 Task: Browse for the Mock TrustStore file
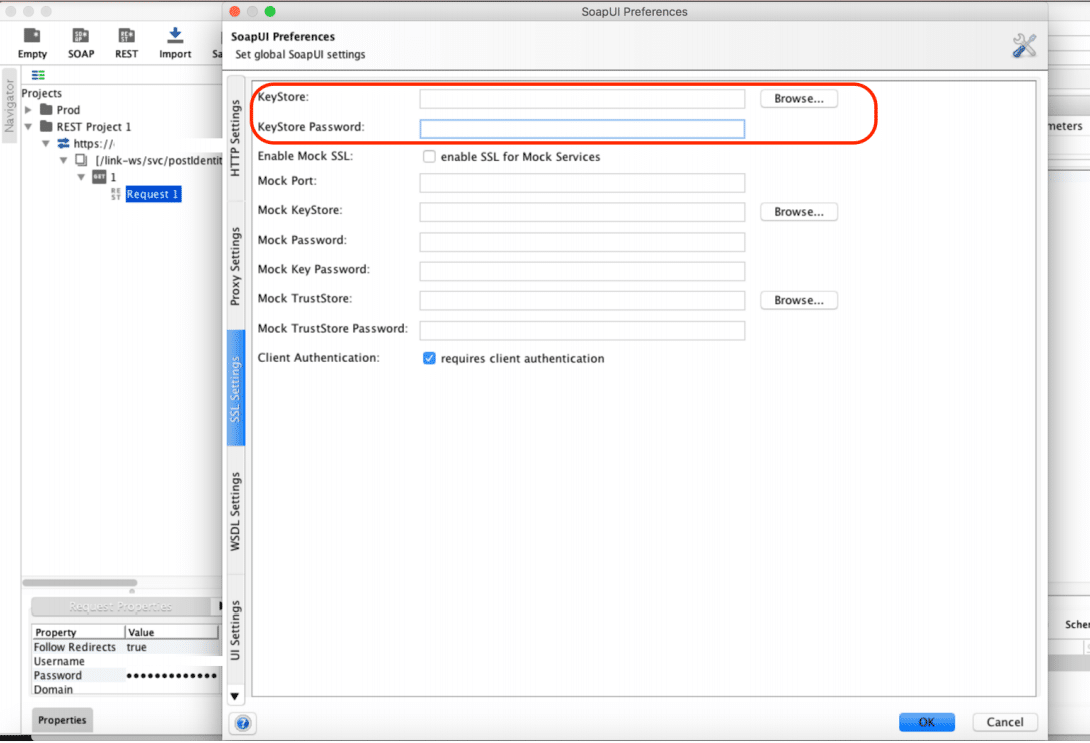pyautogui.click(x=799, y=300)
